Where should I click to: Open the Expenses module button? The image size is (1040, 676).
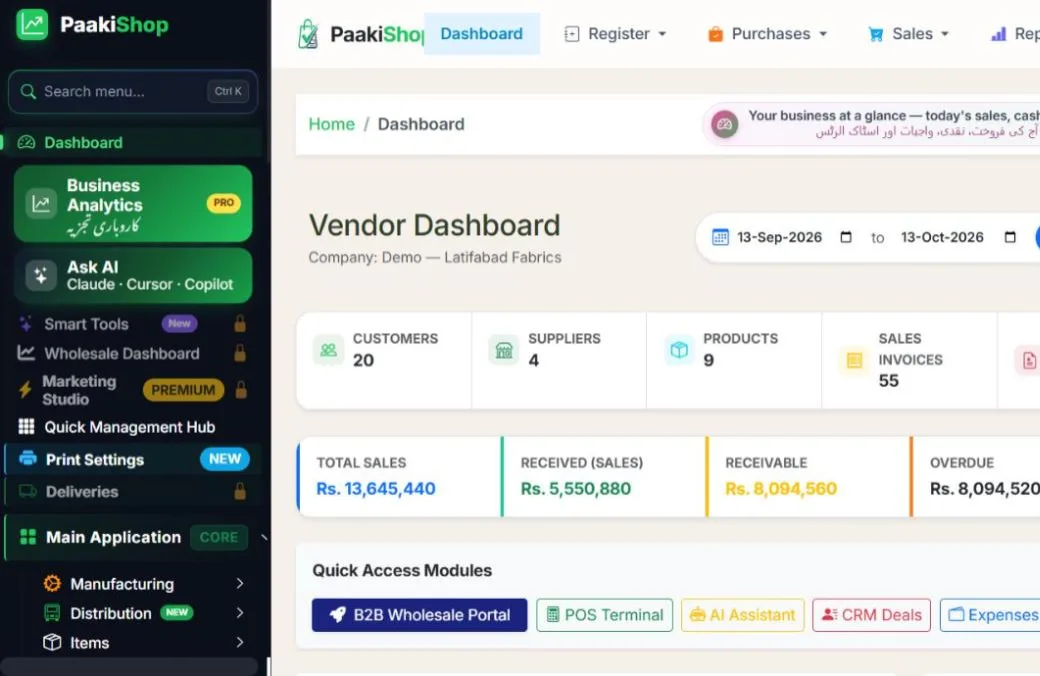click(x=990, y=615)
